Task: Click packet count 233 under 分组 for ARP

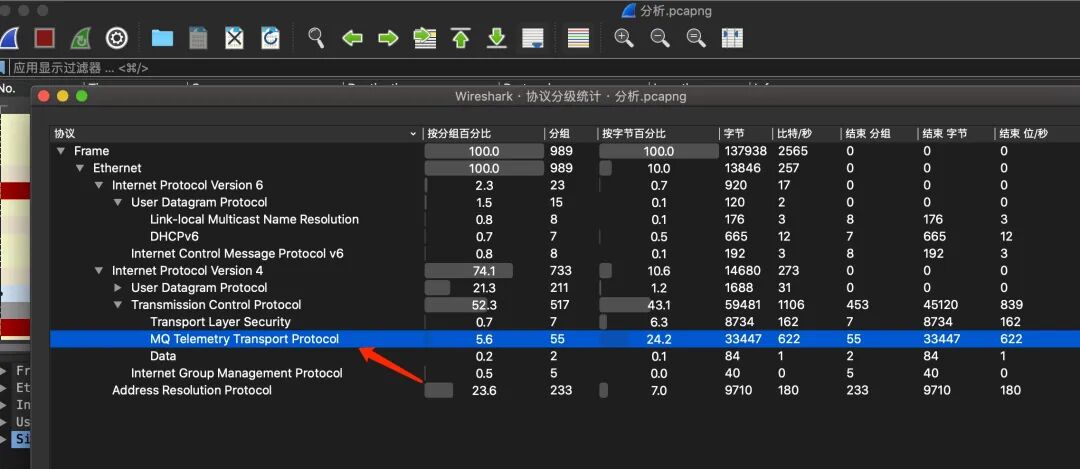Action: [x=560, y=390]
